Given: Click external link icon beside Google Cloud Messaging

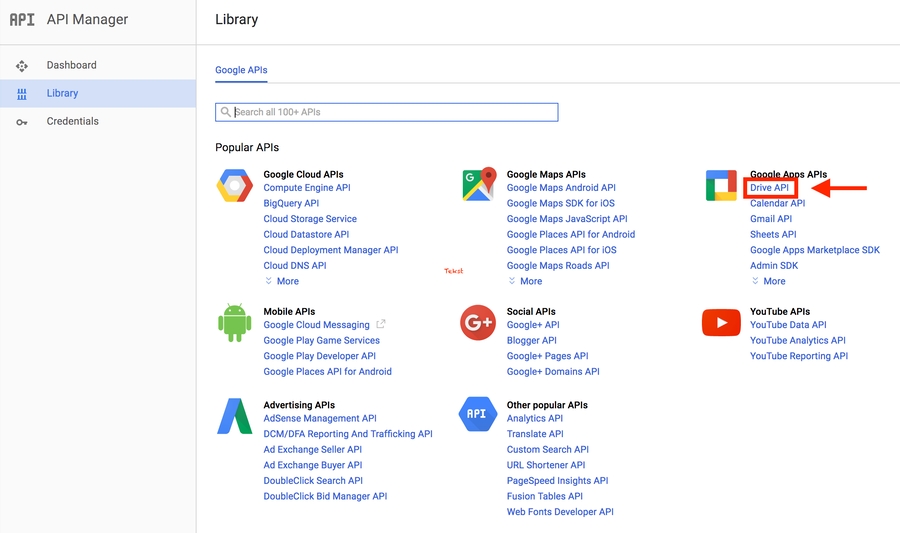Looking at the screenshot, I should pyautogui.click(x=381, y=324).
